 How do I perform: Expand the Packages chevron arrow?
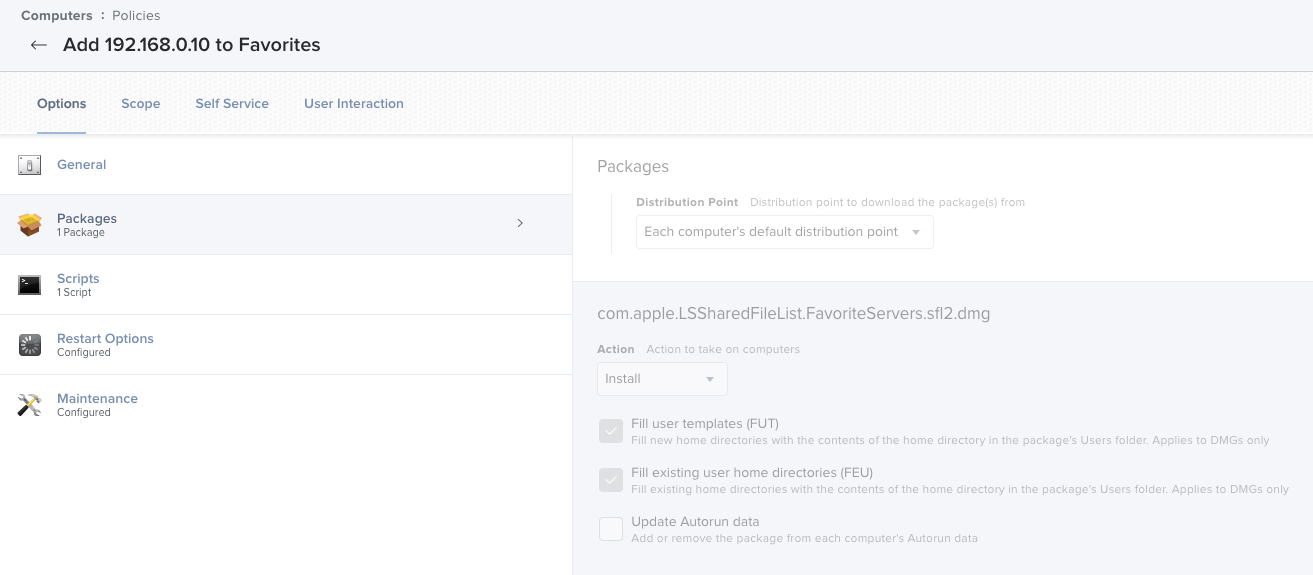pyautogui.click(x=520, y=224)
